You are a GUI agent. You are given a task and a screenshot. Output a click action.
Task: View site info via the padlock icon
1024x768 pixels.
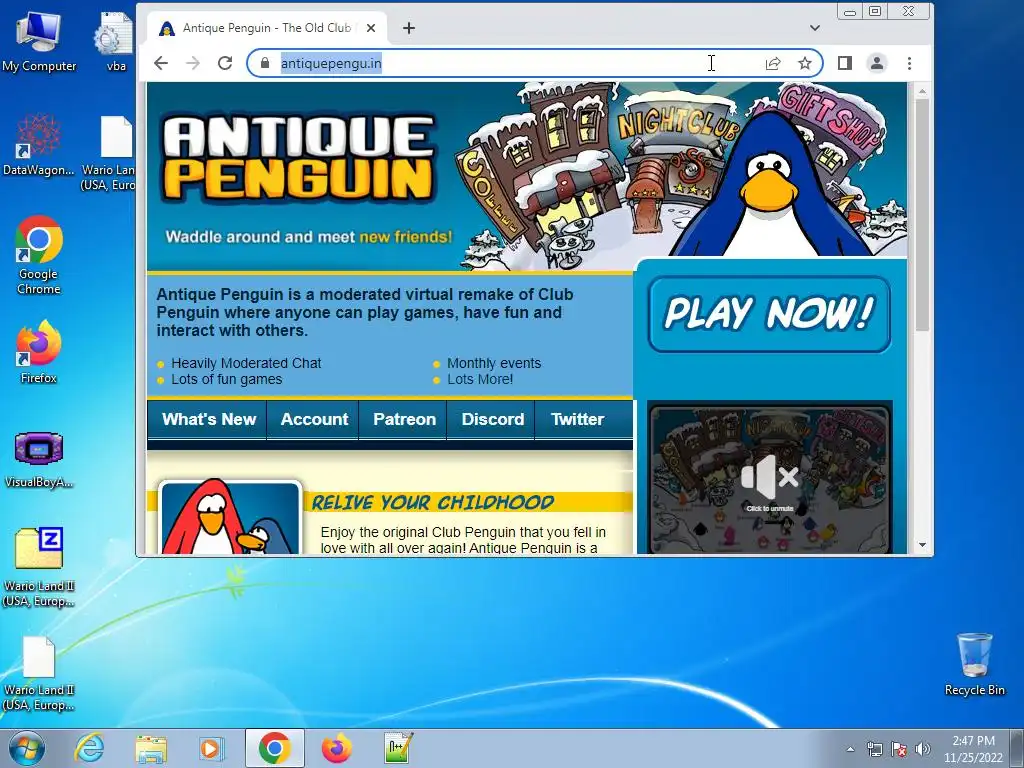coord(264,63)
